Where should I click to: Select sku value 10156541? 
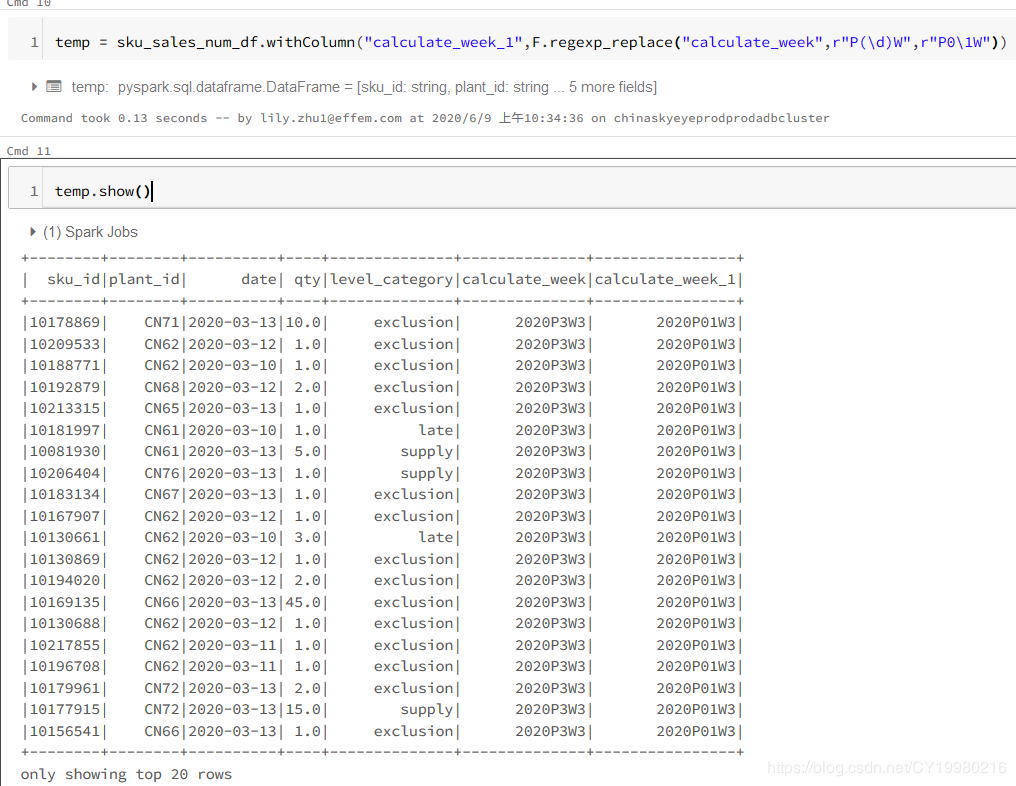coord(65,731)
